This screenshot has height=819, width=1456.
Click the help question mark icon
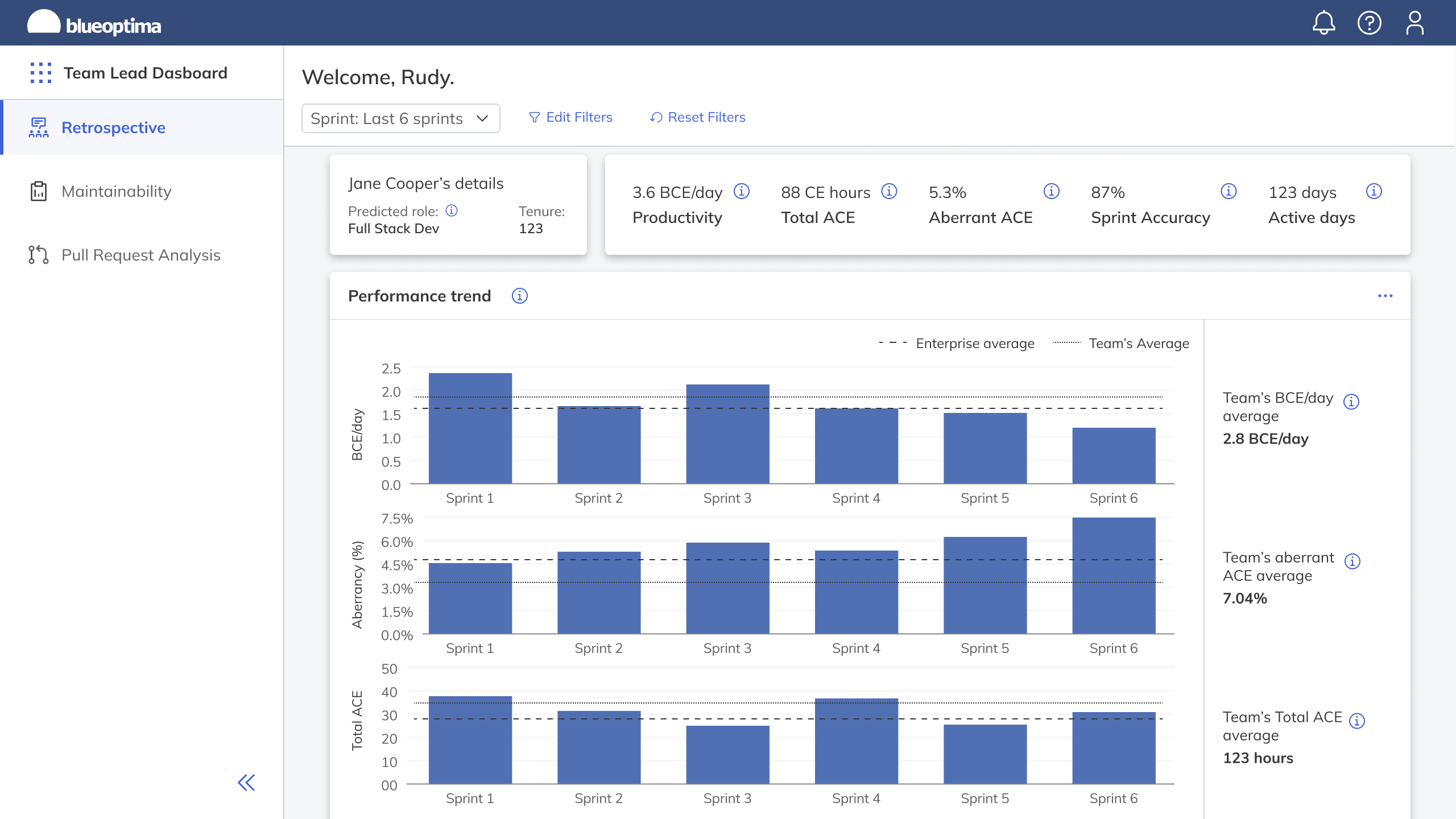click(1369, 23)
